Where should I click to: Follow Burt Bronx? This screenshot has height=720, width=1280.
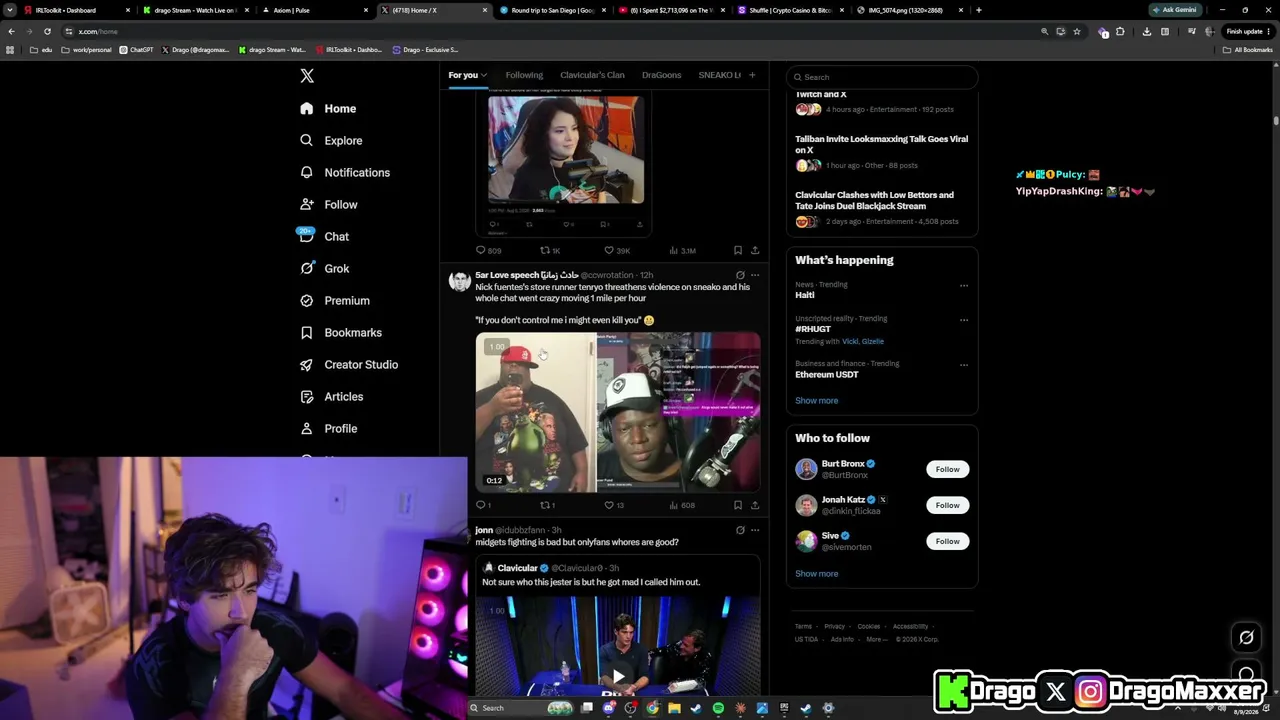(947, 469)
